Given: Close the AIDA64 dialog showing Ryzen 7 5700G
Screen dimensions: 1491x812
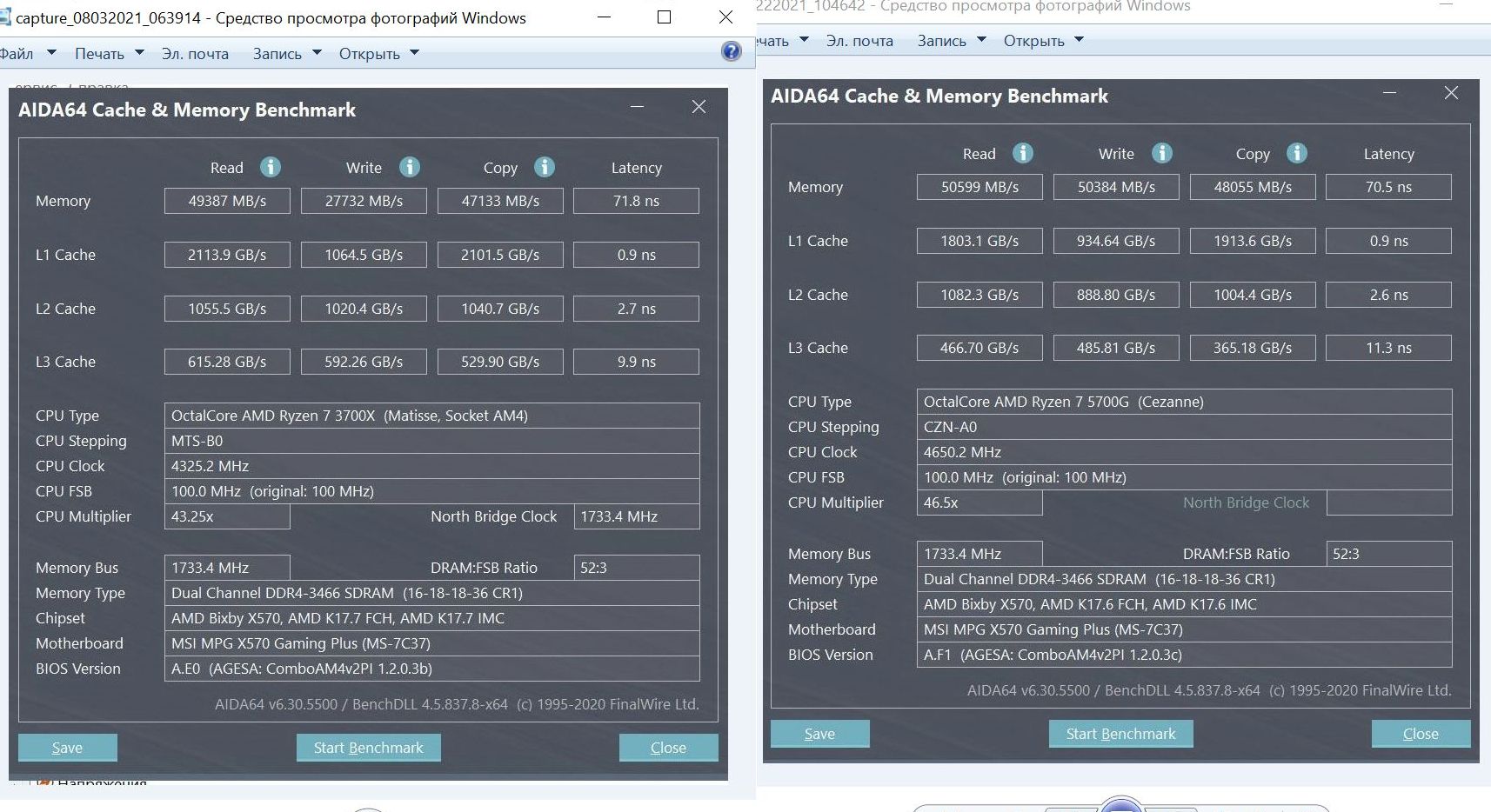Looking at the screenshot, I should point(1451,93).
